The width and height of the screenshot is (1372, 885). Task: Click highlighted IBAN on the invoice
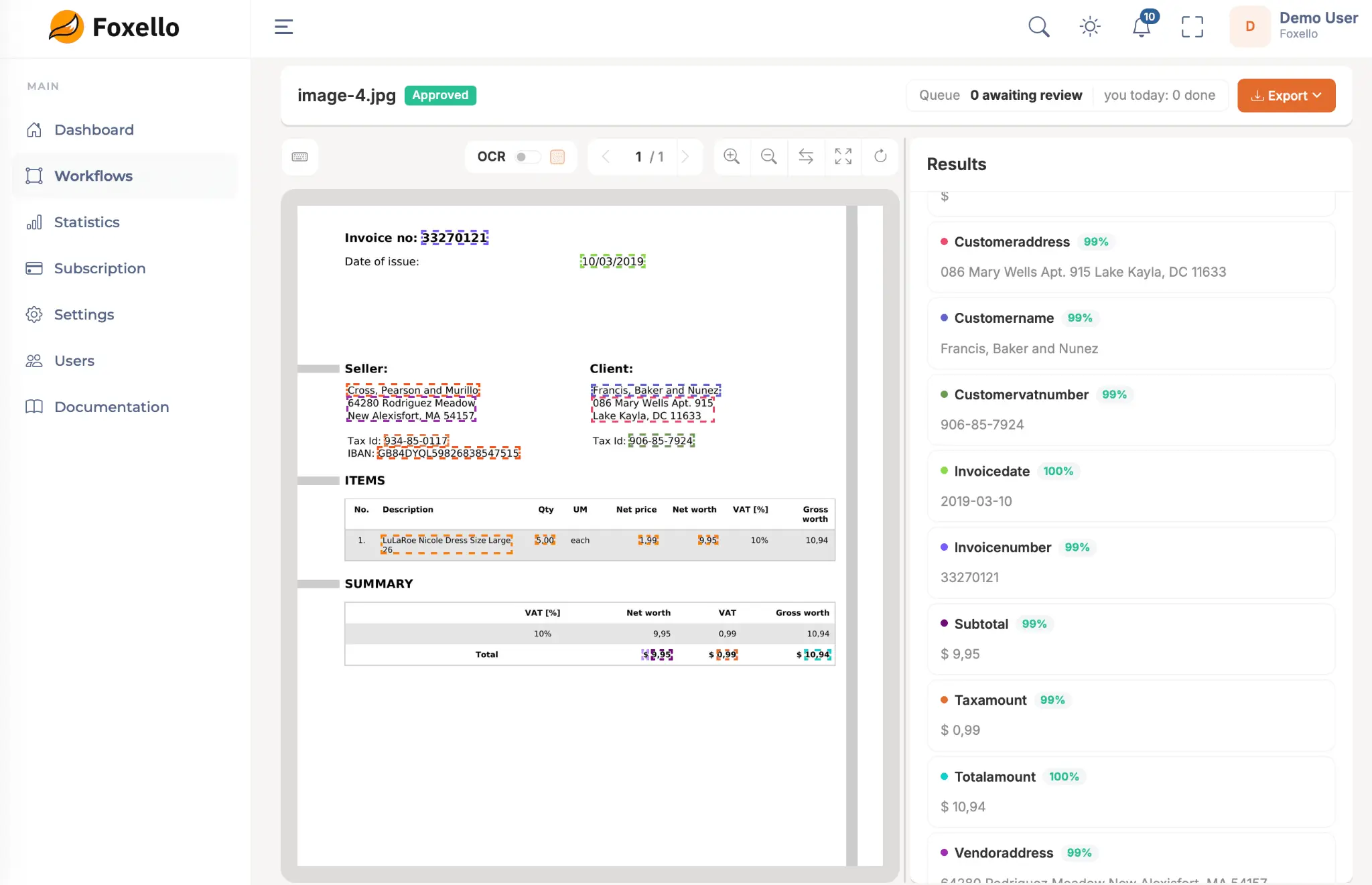(448, 454)
